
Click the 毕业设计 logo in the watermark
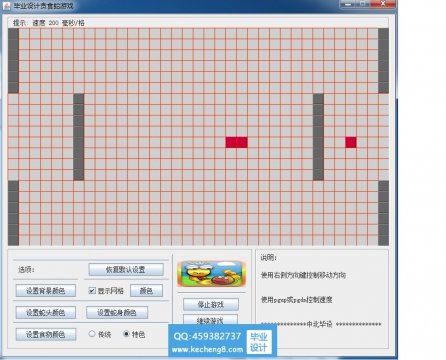(x=259, y=342)
